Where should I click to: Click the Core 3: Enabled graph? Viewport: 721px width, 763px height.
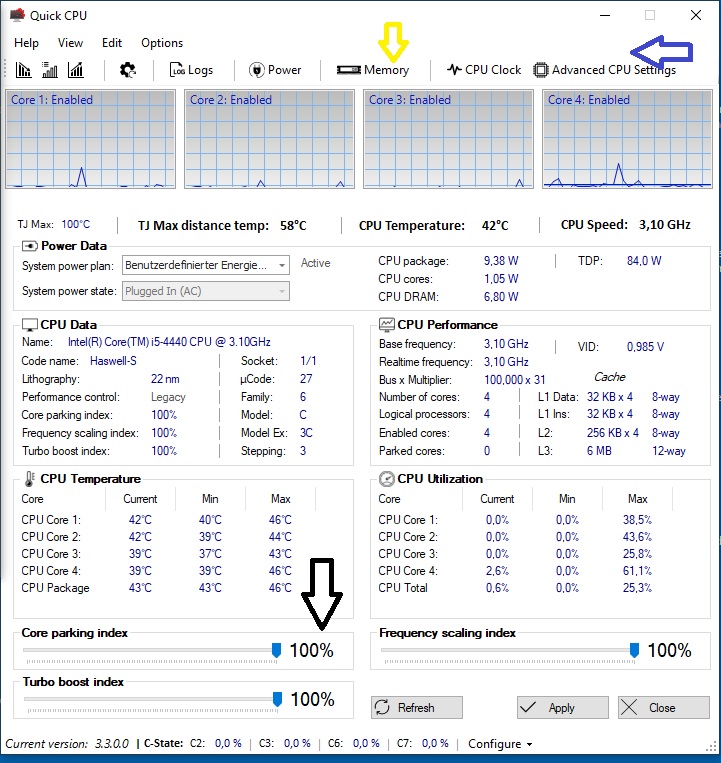[449, 139]
